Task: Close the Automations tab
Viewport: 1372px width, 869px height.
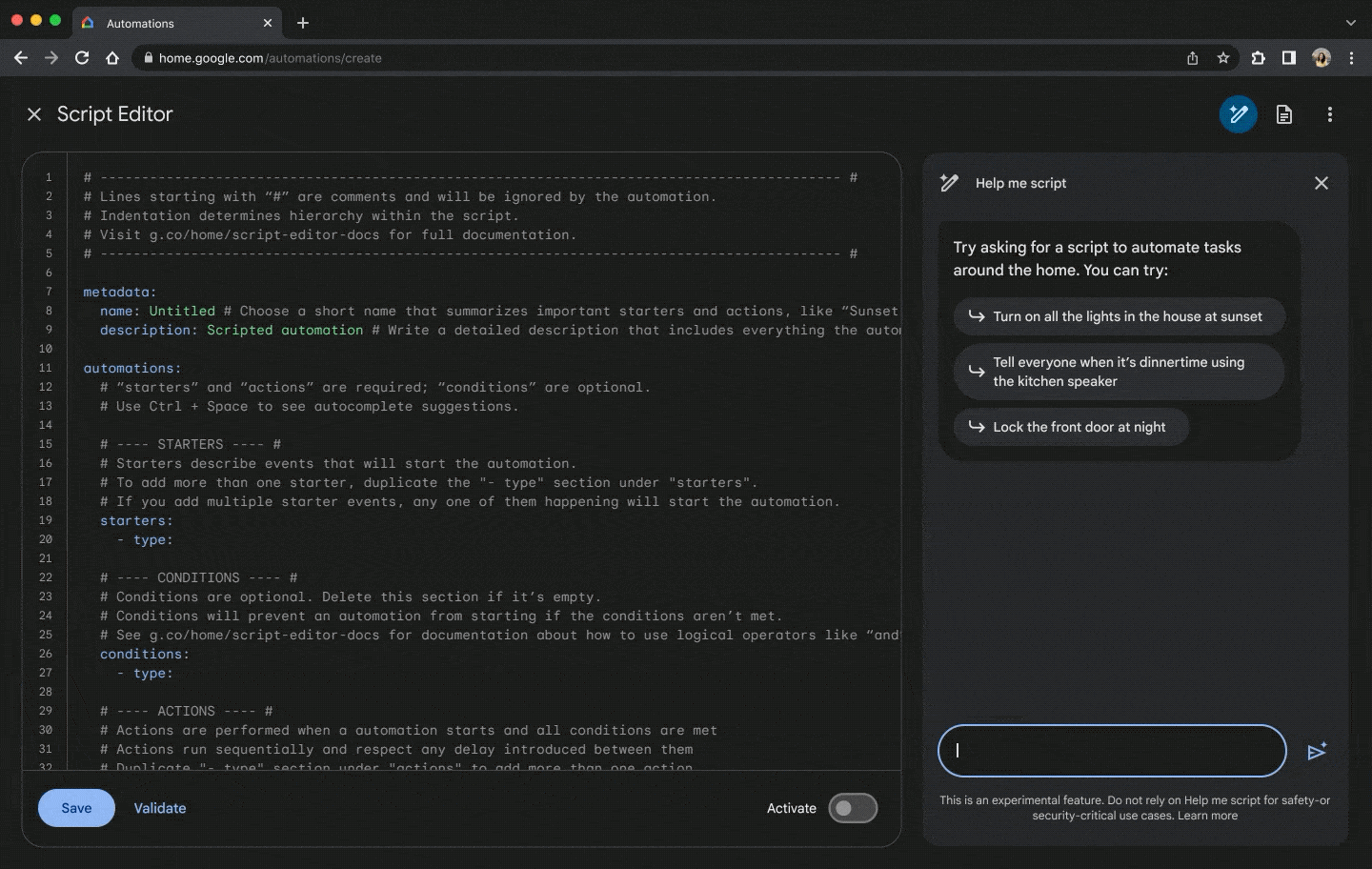Action: point(268,23)
